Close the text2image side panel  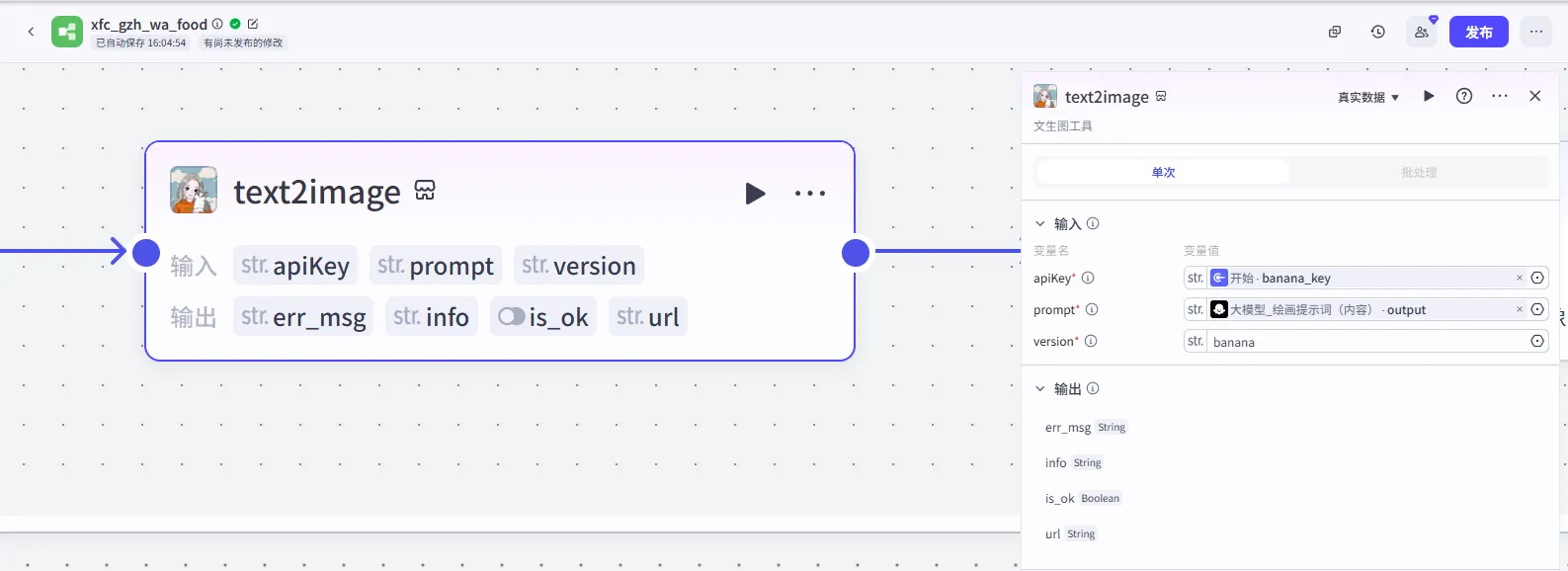(x=1535, y=96)
